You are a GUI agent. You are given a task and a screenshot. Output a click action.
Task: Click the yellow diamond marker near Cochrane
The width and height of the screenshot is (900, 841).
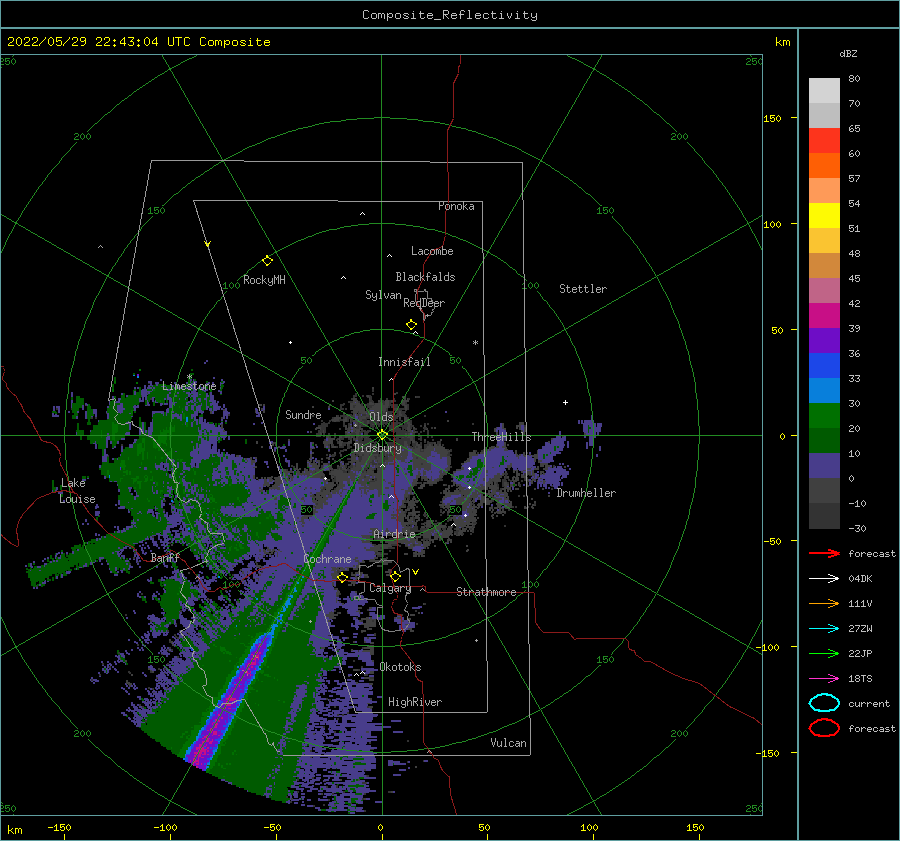point(342,578)
